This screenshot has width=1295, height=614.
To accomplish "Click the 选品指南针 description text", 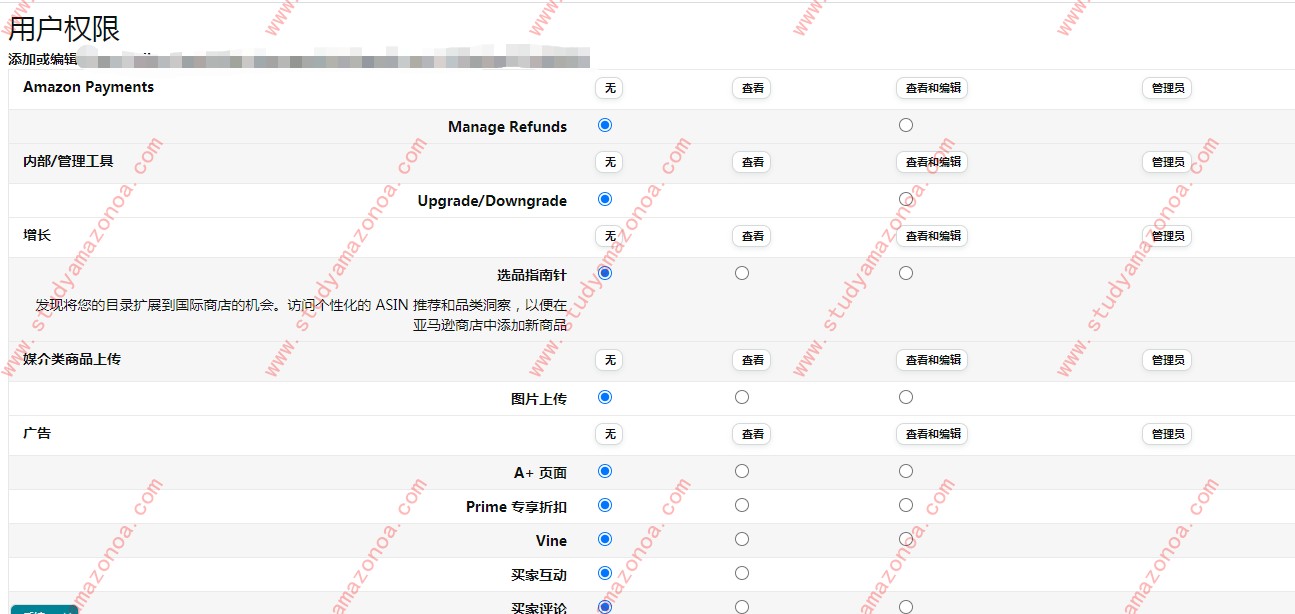I will point(301,315).
